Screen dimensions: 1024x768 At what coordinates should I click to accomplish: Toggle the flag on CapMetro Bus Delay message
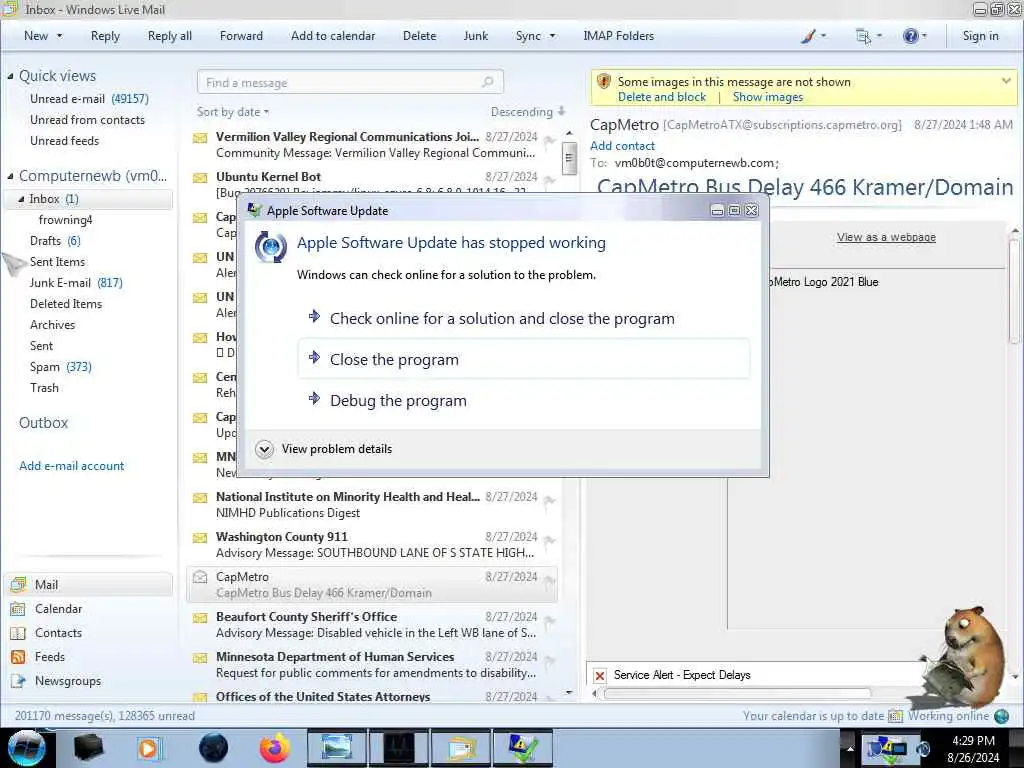[x=549, y=580]
